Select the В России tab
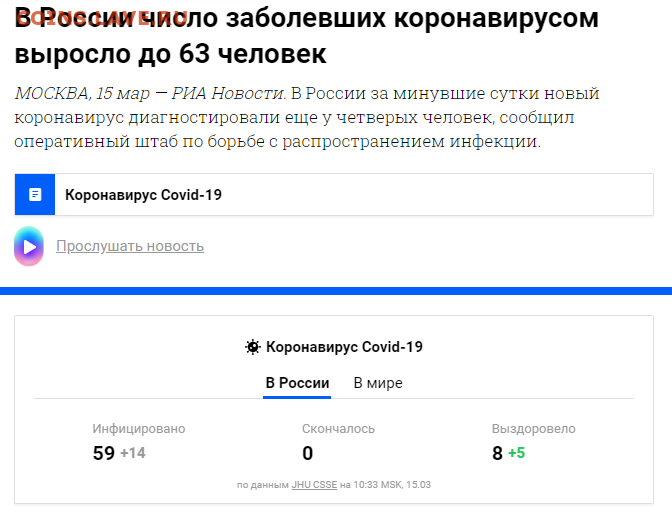This screenshot has height=514, width=672. pos(297,383)
